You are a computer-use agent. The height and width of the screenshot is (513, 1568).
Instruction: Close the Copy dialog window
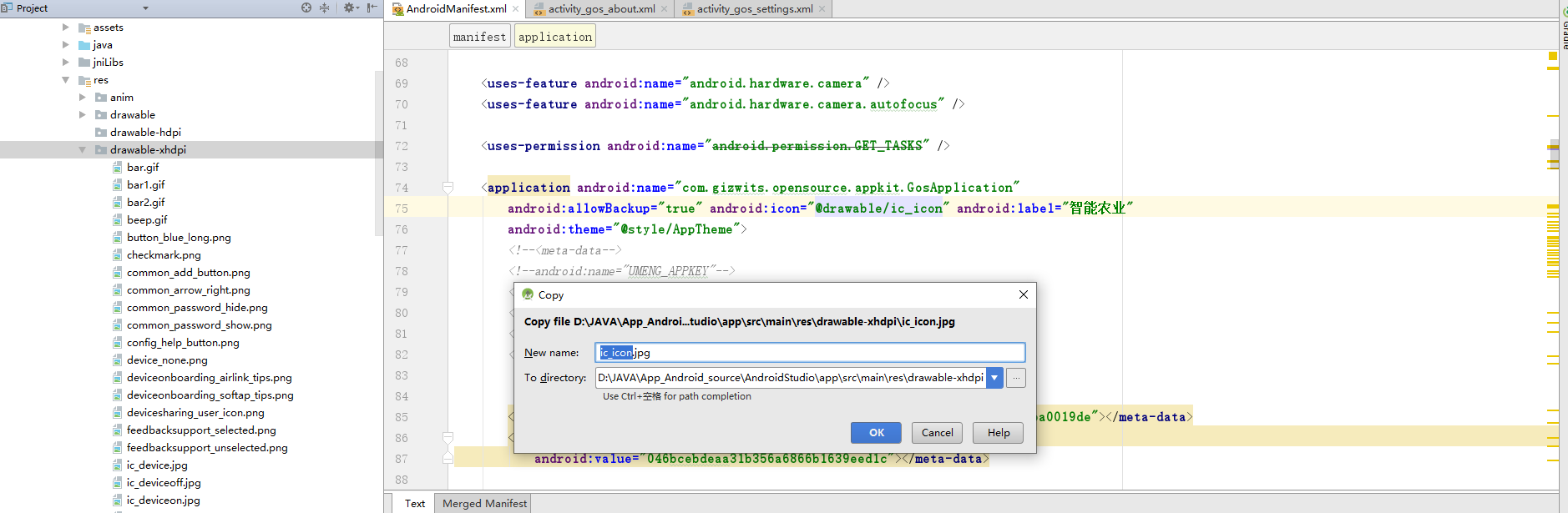[1023, 294]
